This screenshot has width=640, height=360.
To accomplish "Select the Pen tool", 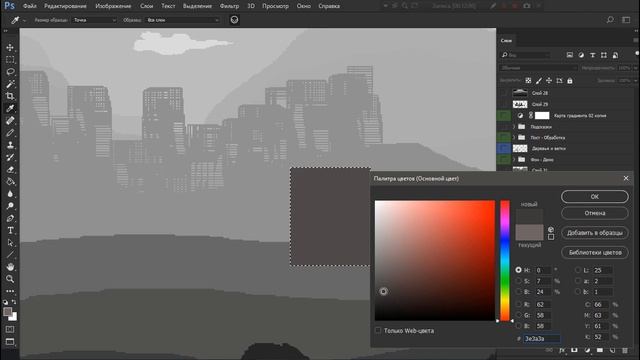I will coord(10,218).
